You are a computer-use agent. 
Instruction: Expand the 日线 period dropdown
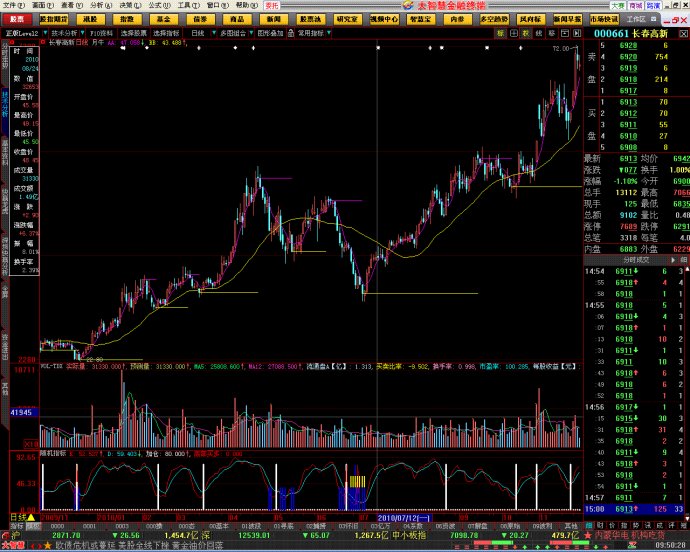[199, 33]
